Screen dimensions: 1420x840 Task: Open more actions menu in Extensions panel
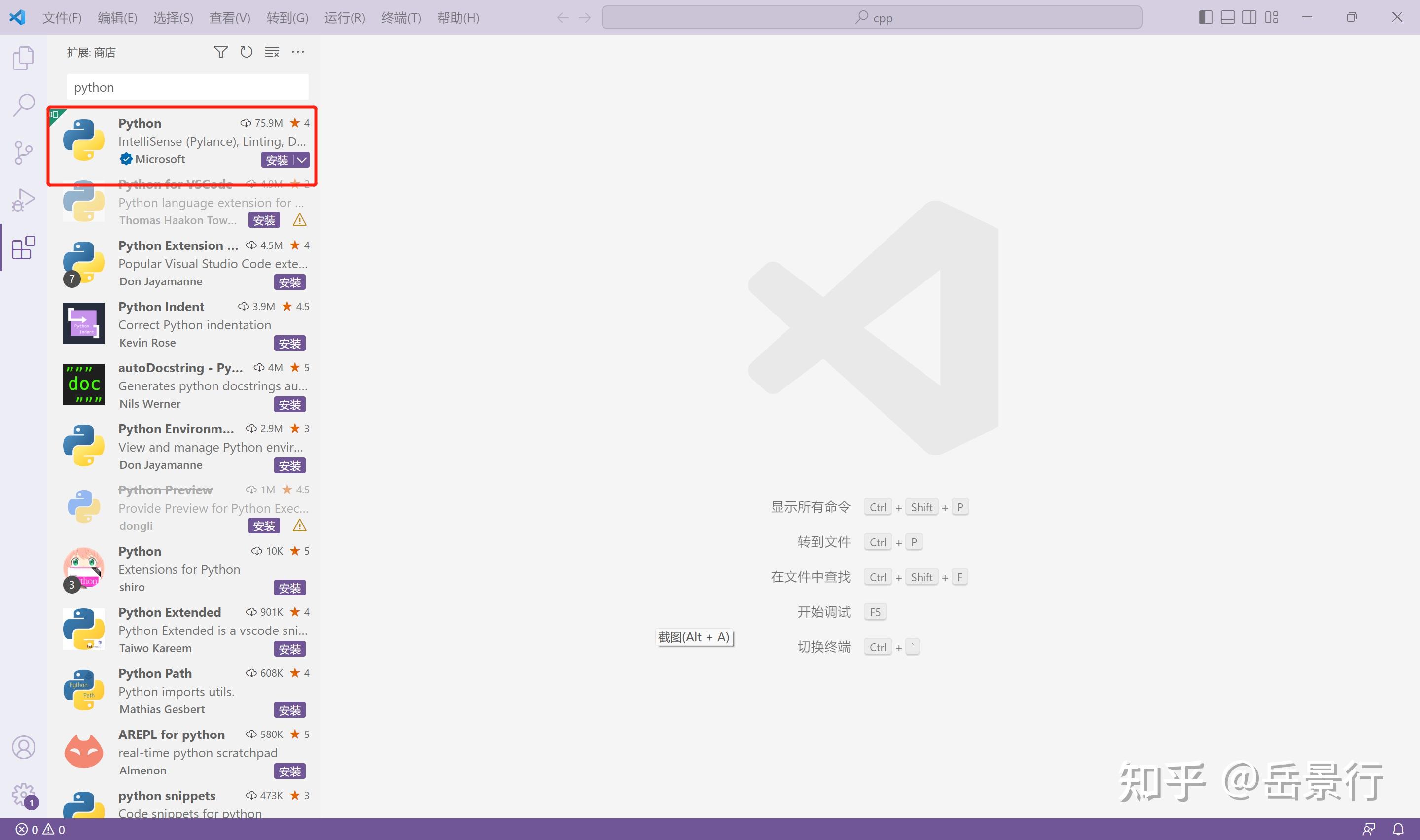298,51
